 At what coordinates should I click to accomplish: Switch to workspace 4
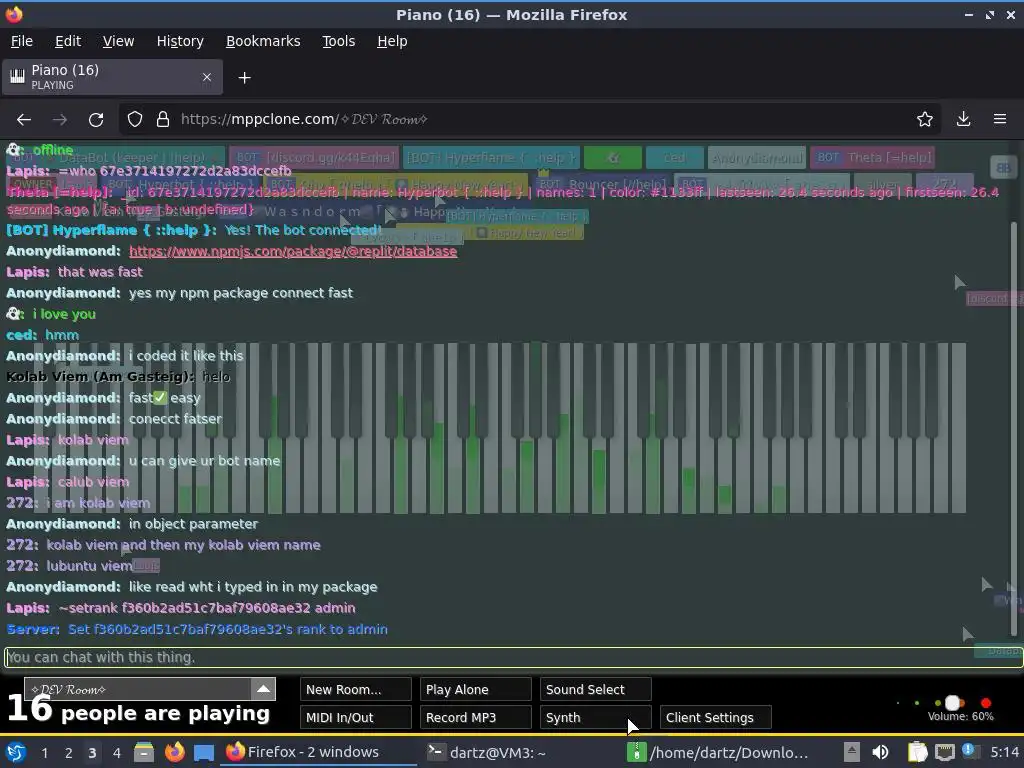point(117,753)
